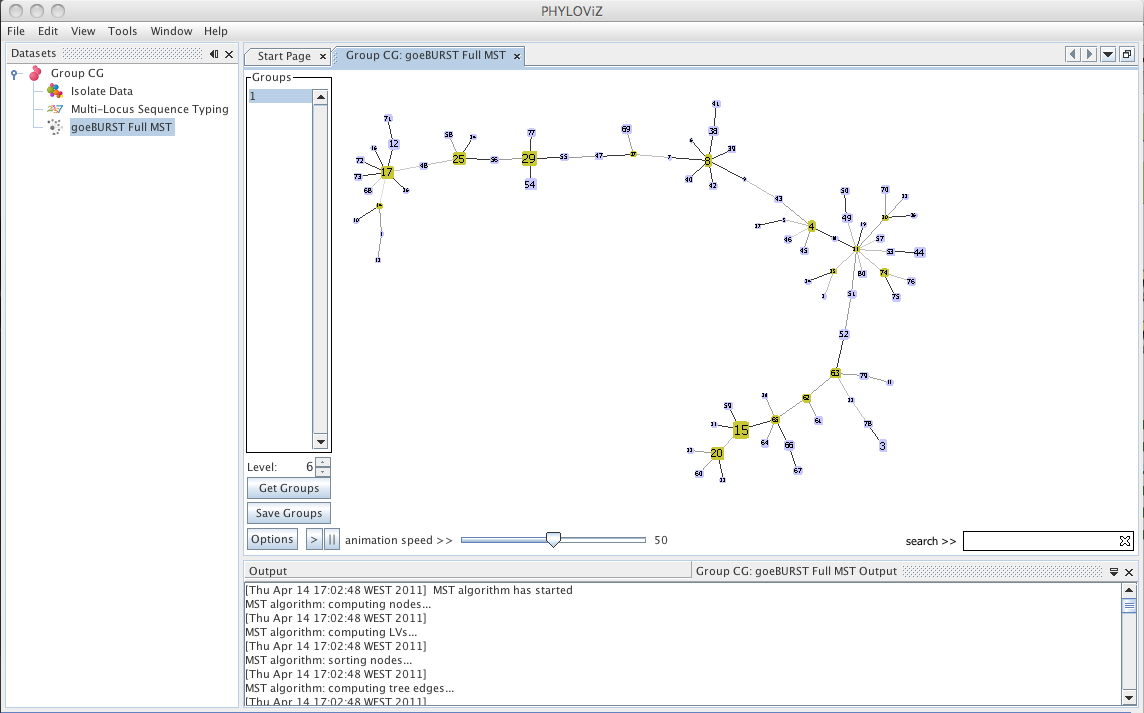Increase the Level value with the stepper
This screenshot has width=1144, height=713.
point(323,462)
